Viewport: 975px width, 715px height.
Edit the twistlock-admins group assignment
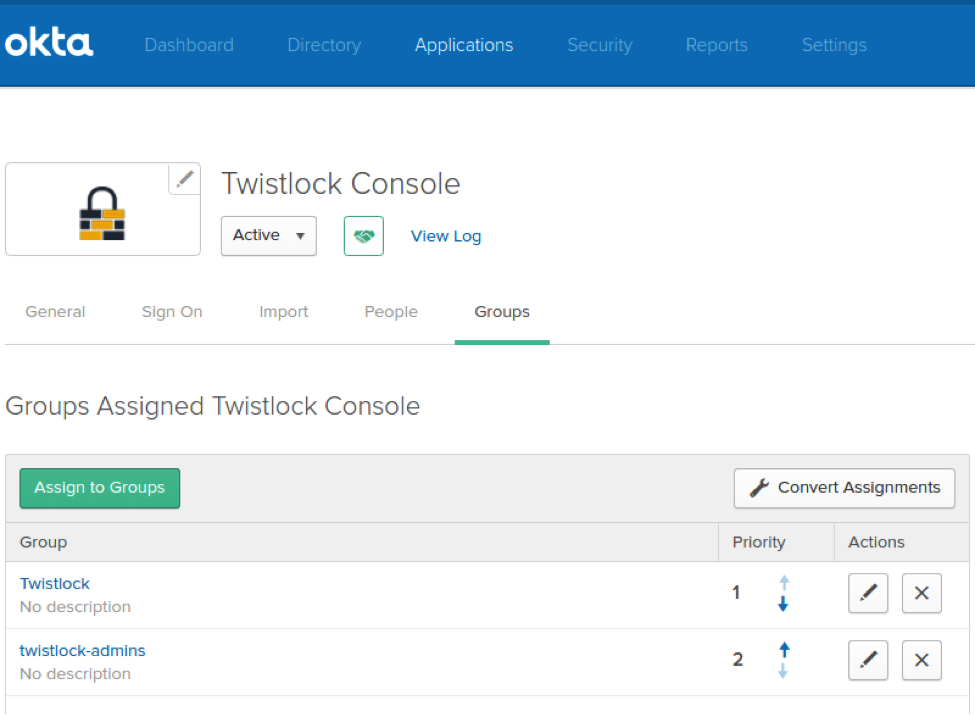tap(868, 660)
